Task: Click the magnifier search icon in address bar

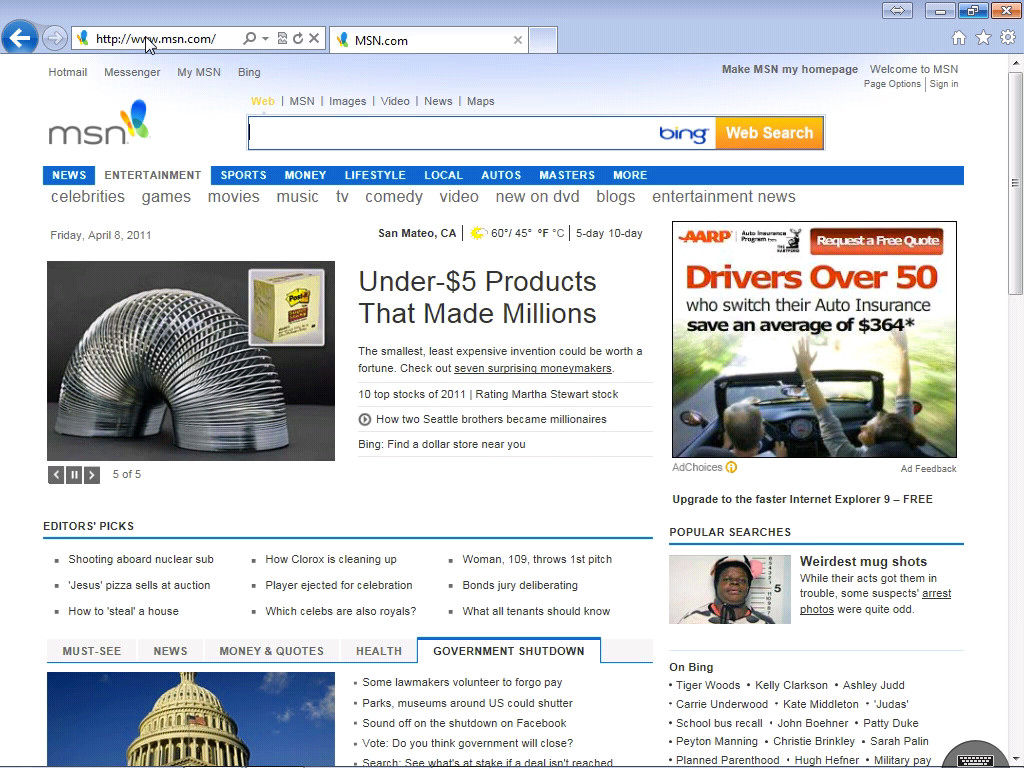Action: click(249, 39)
